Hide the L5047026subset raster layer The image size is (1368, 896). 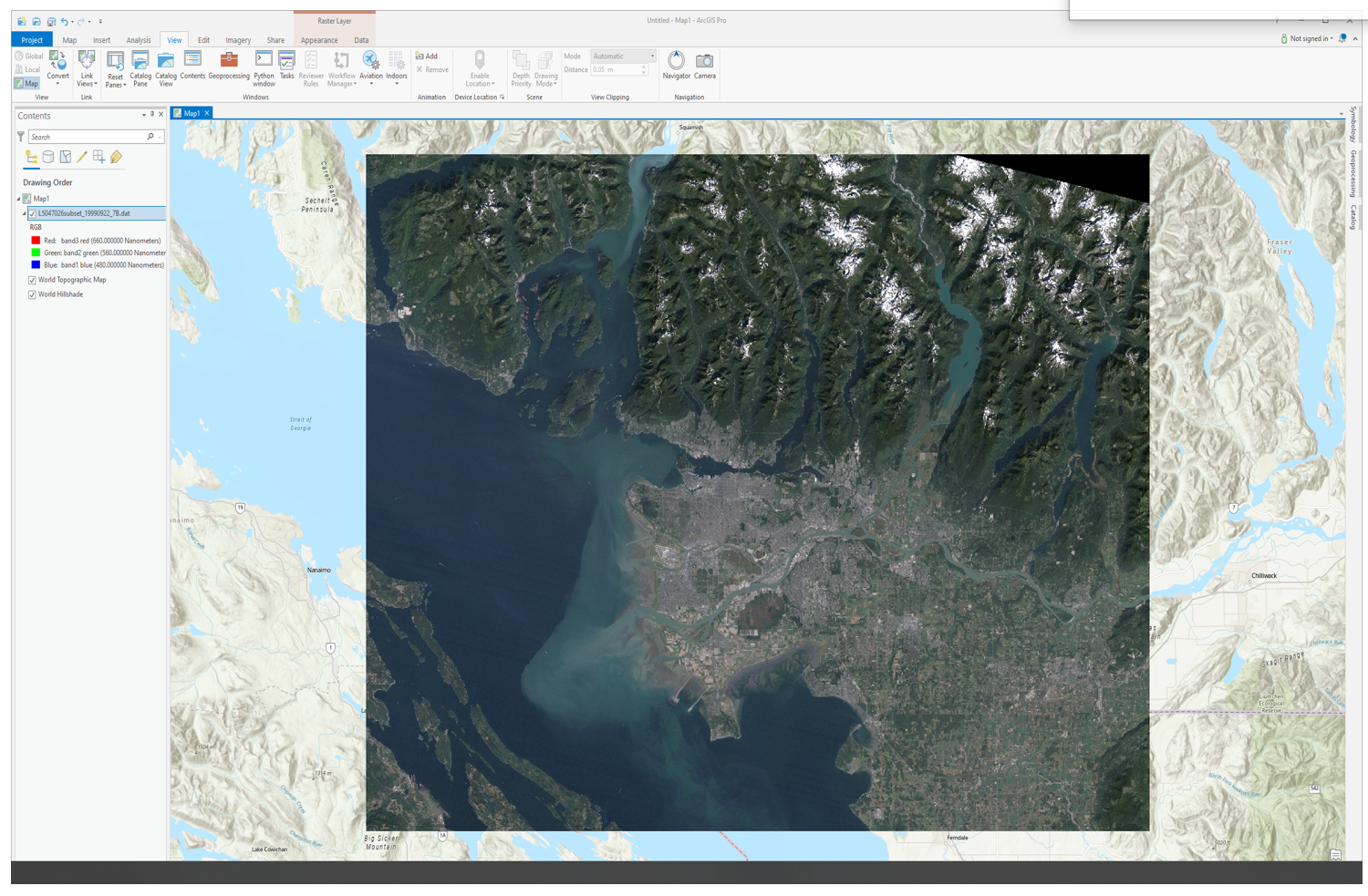32,214
